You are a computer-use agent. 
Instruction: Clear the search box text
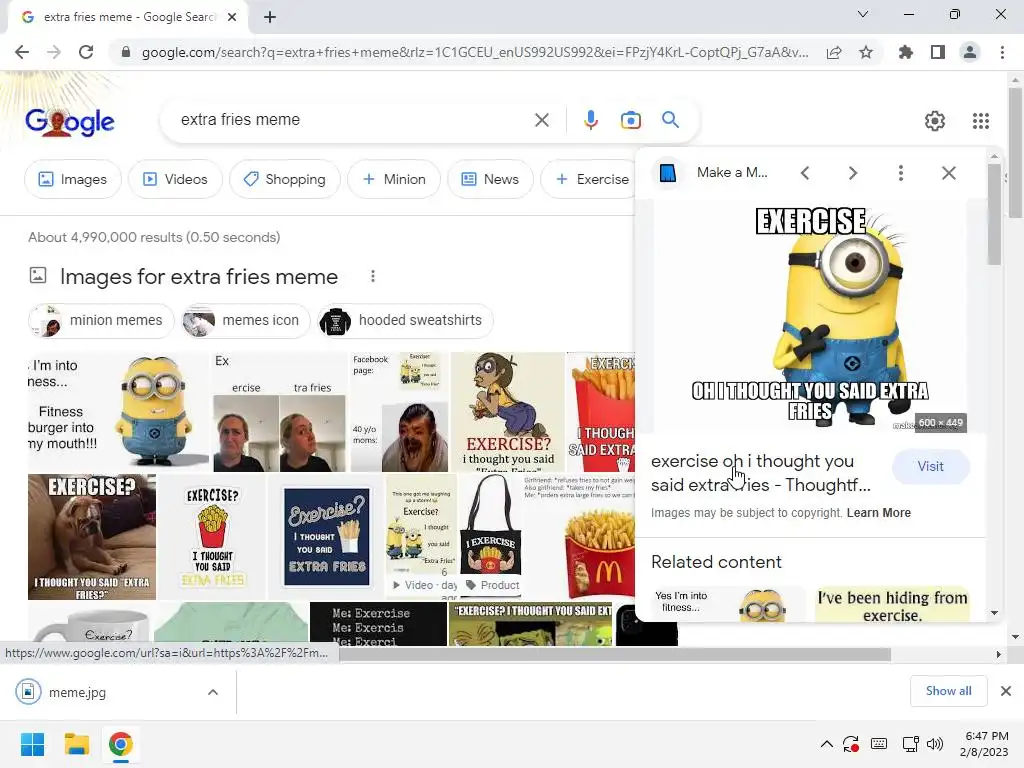click(541, 120)
